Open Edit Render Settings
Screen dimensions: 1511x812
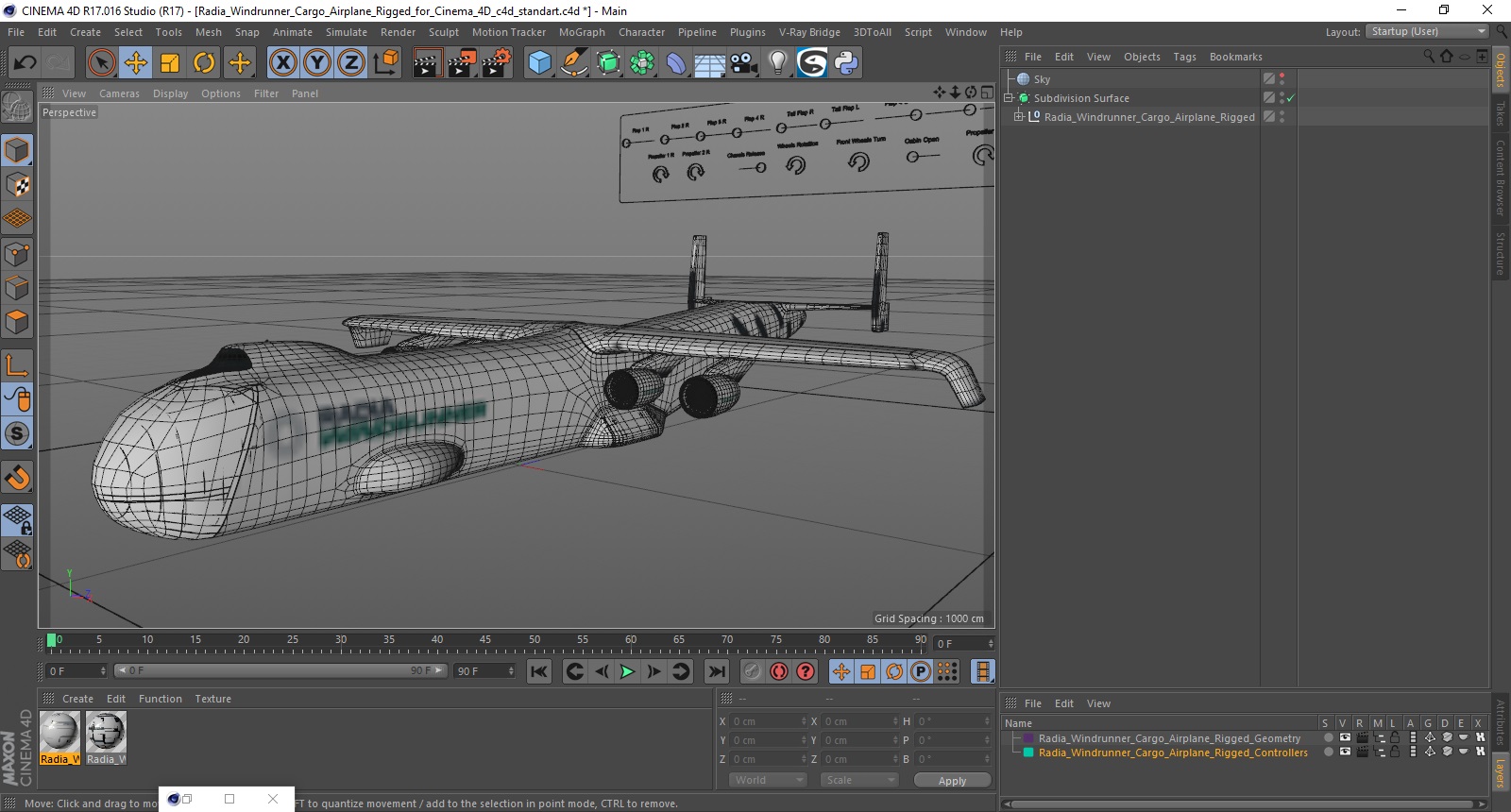pyautogui.click(x=497, y=63)
